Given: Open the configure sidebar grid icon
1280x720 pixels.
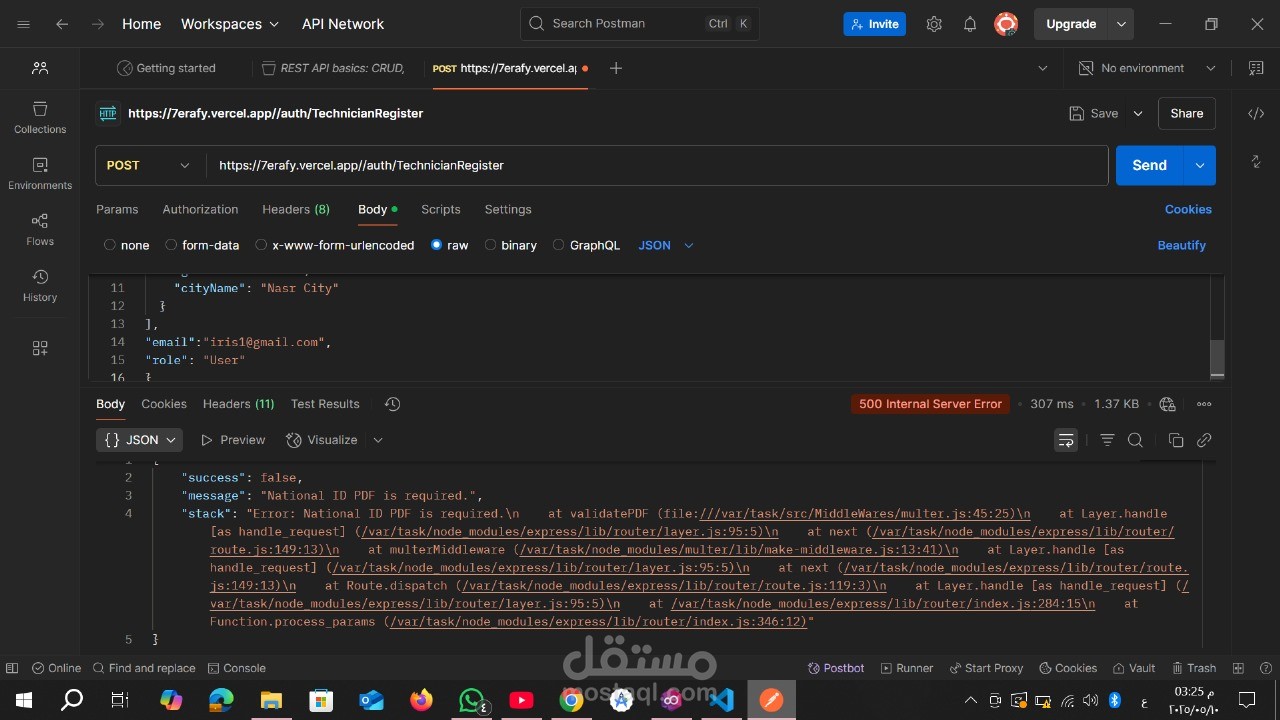Looking at the screenshot, I should pyautogui.click(x=40, y=348).
